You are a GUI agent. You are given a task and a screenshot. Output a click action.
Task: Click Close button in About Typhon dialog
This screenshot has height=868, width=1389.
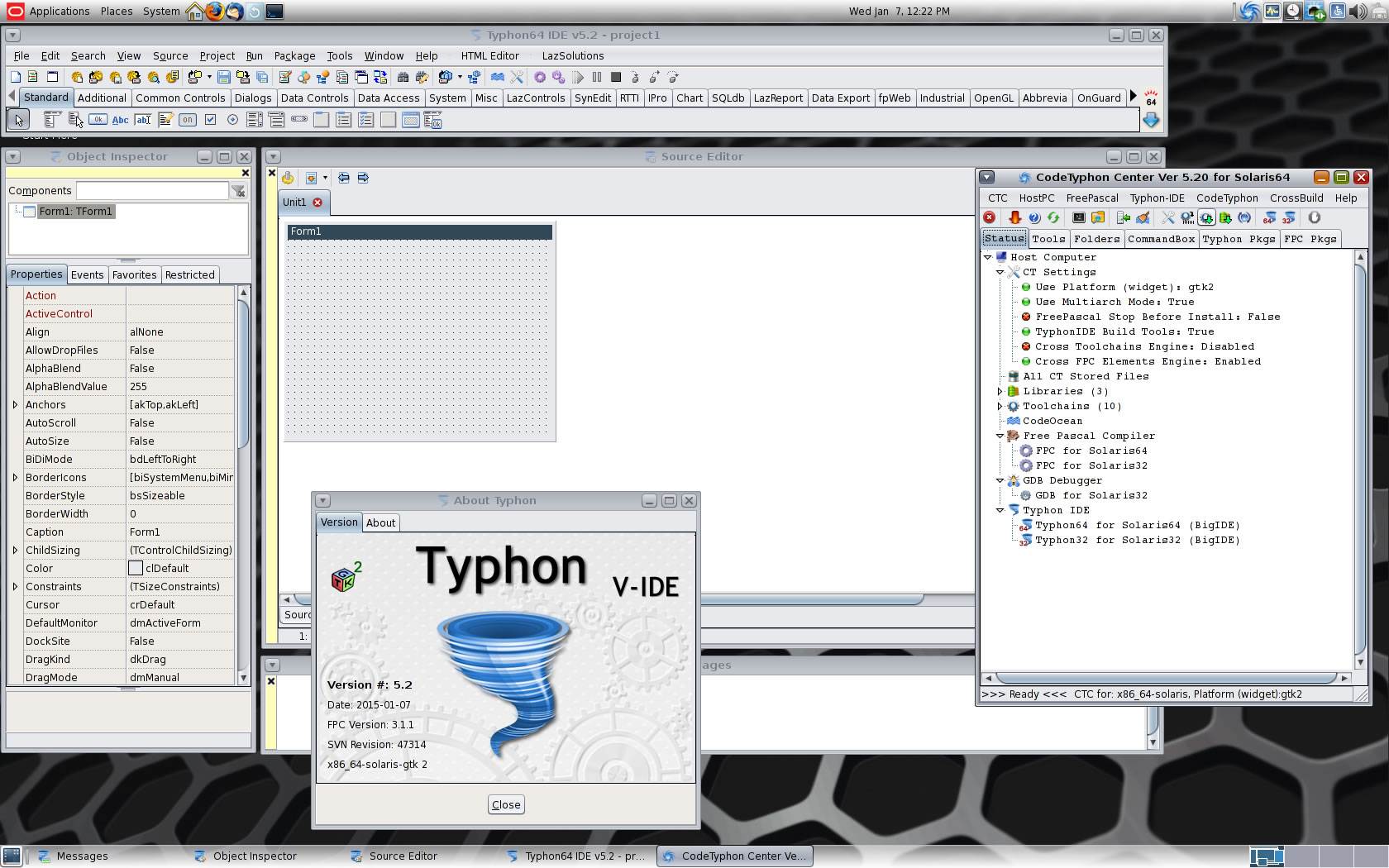[506, 804]
